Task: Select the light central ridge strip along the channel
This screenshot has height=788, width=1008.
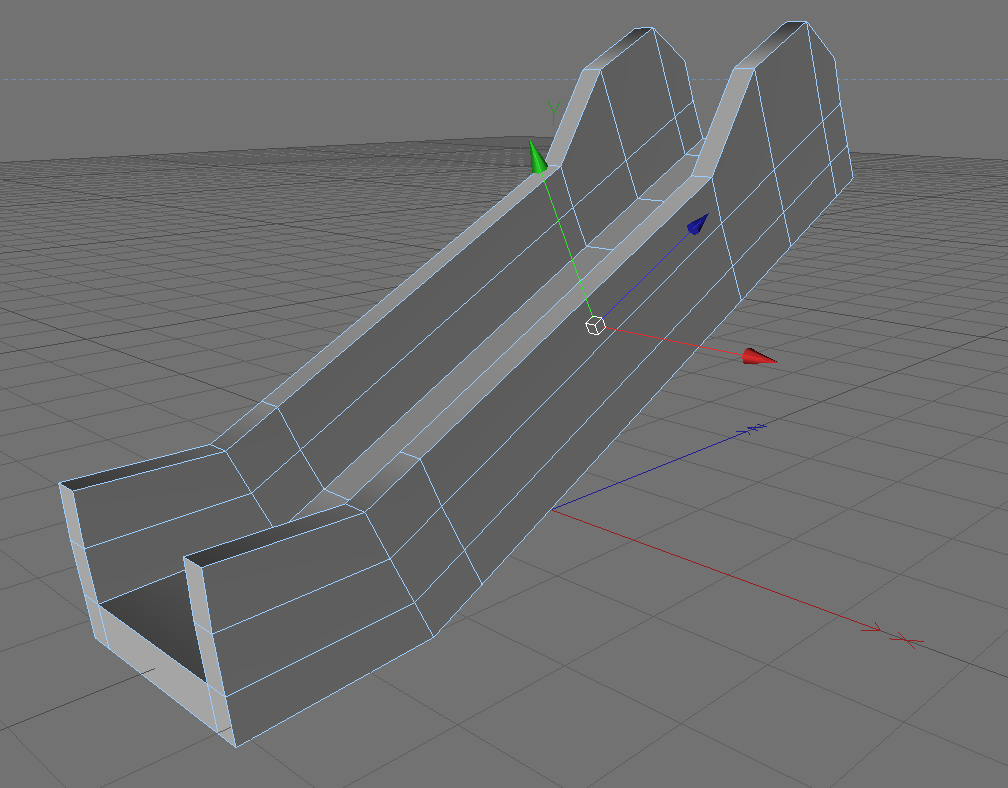Action: [x=514, y=341]
